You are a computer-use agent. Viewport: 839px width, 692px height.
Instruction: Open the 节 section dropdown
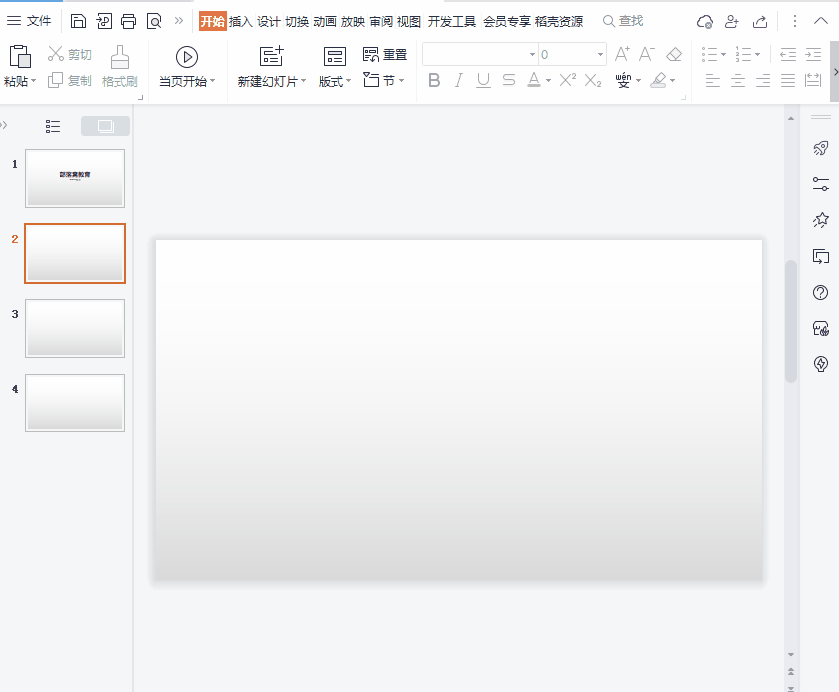[384, 80]
